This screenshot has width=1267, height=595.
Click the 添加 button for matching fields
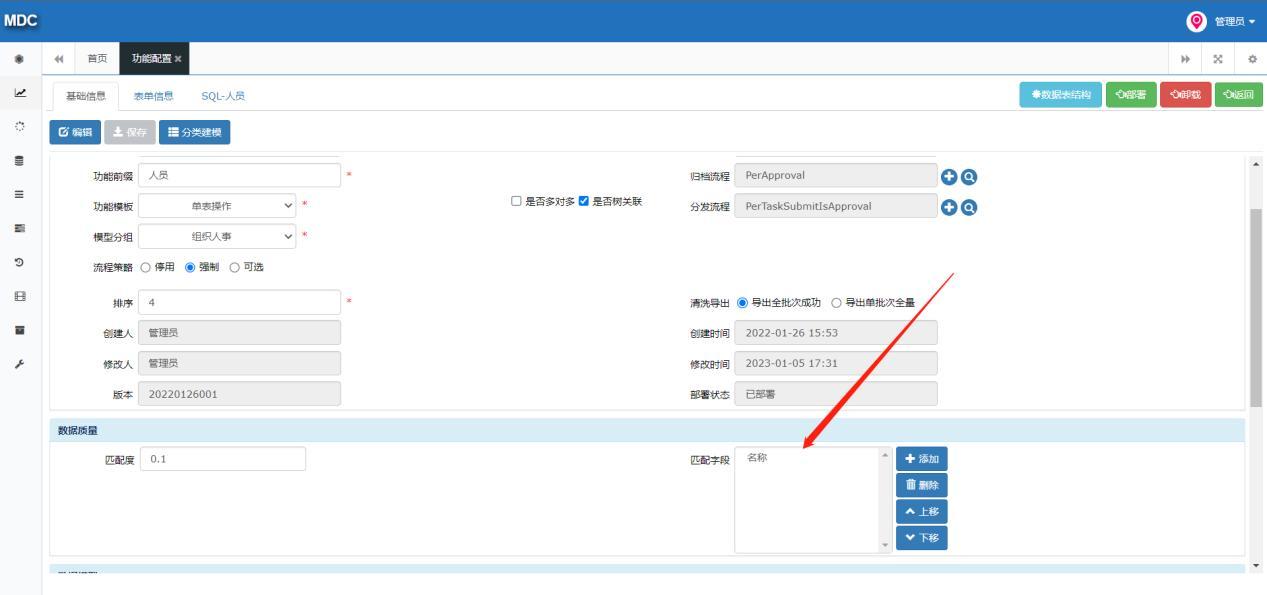point(921,459)
